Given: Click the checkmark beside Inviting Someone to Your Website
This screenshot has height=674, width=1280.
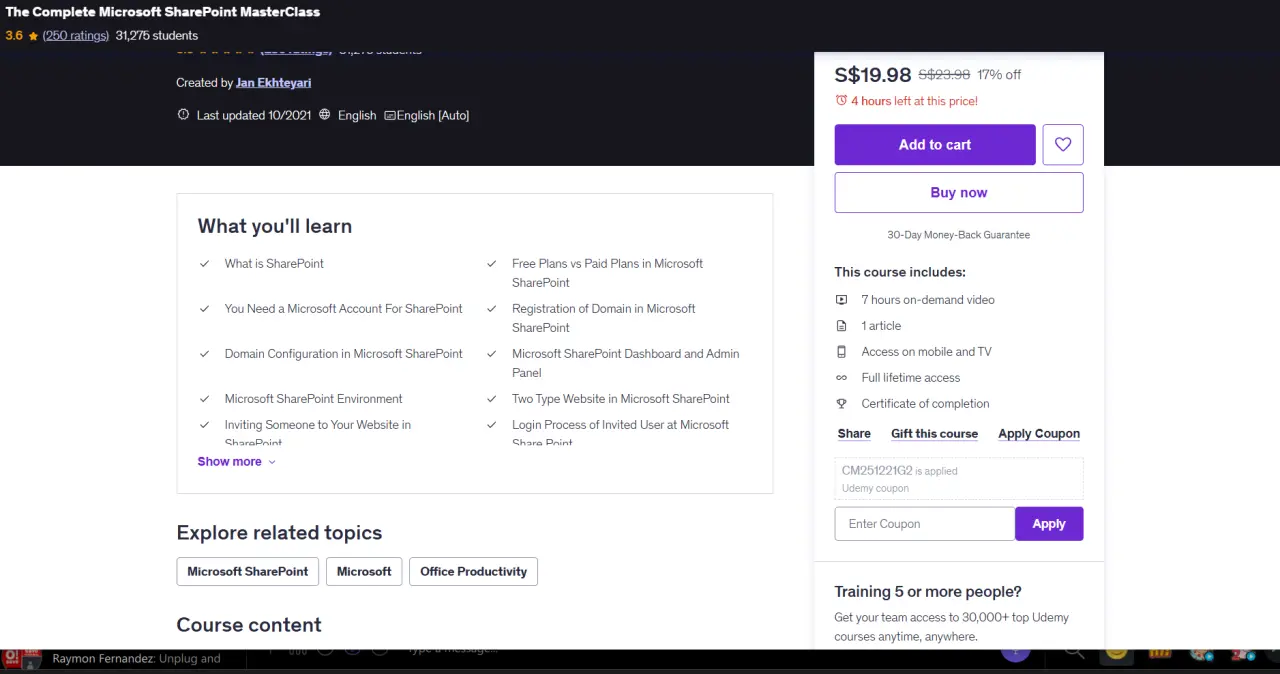Looking at the screenshot, I should 204,425.
